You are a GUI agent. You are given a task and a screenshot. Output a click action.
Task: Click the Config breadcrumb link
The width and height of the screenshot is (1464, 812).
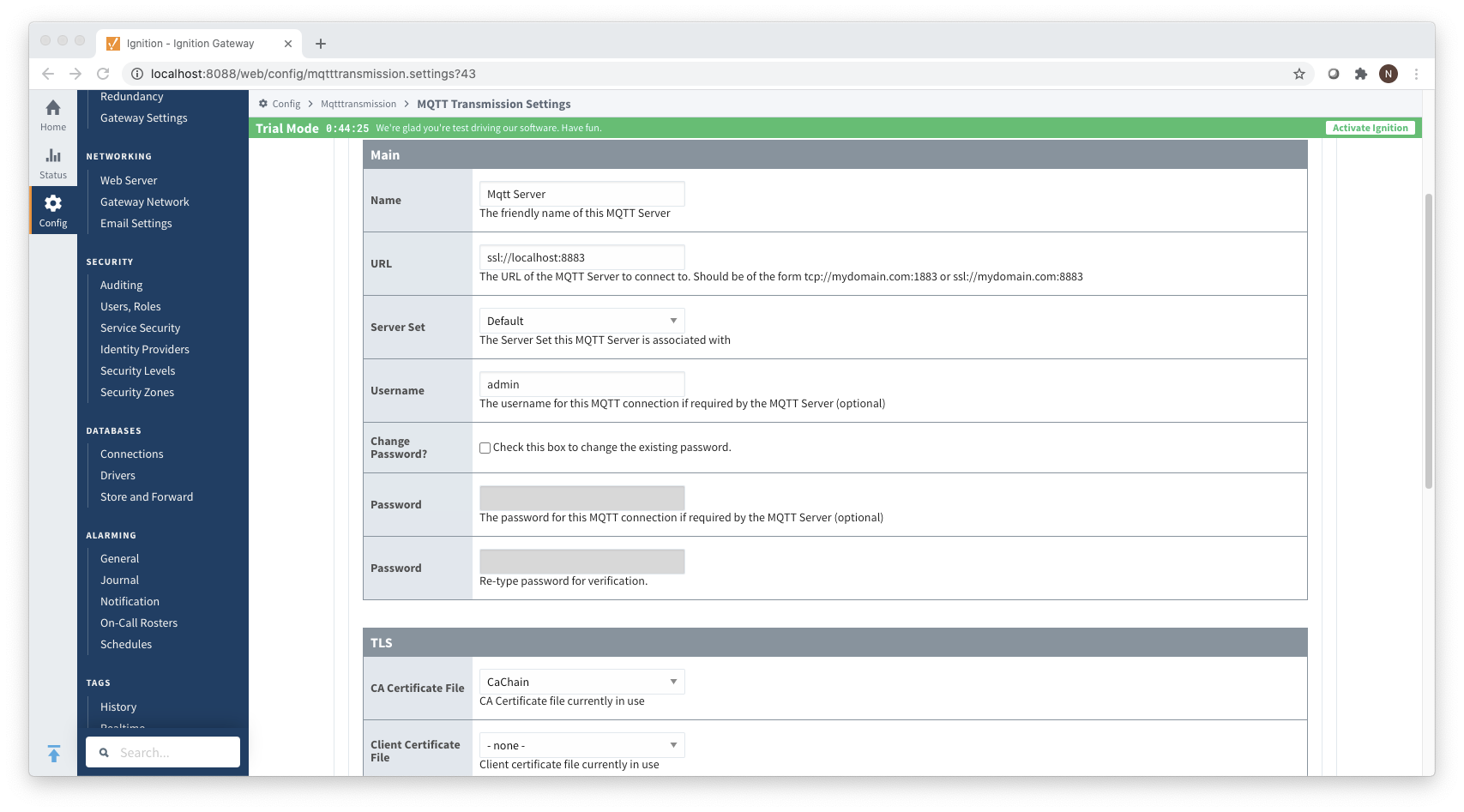(x=286, y=104)
